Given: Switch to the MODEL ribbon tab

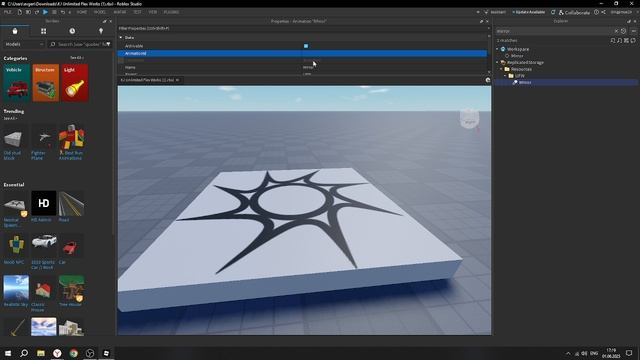Looking at the screenshot, I should 100,12.
